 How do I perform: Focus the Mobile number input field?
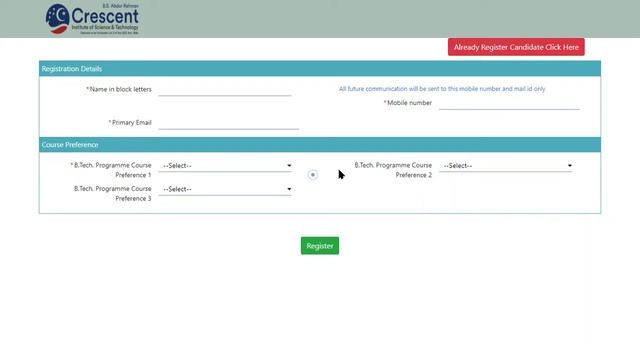pyautogui.click(x=509, y=103)
